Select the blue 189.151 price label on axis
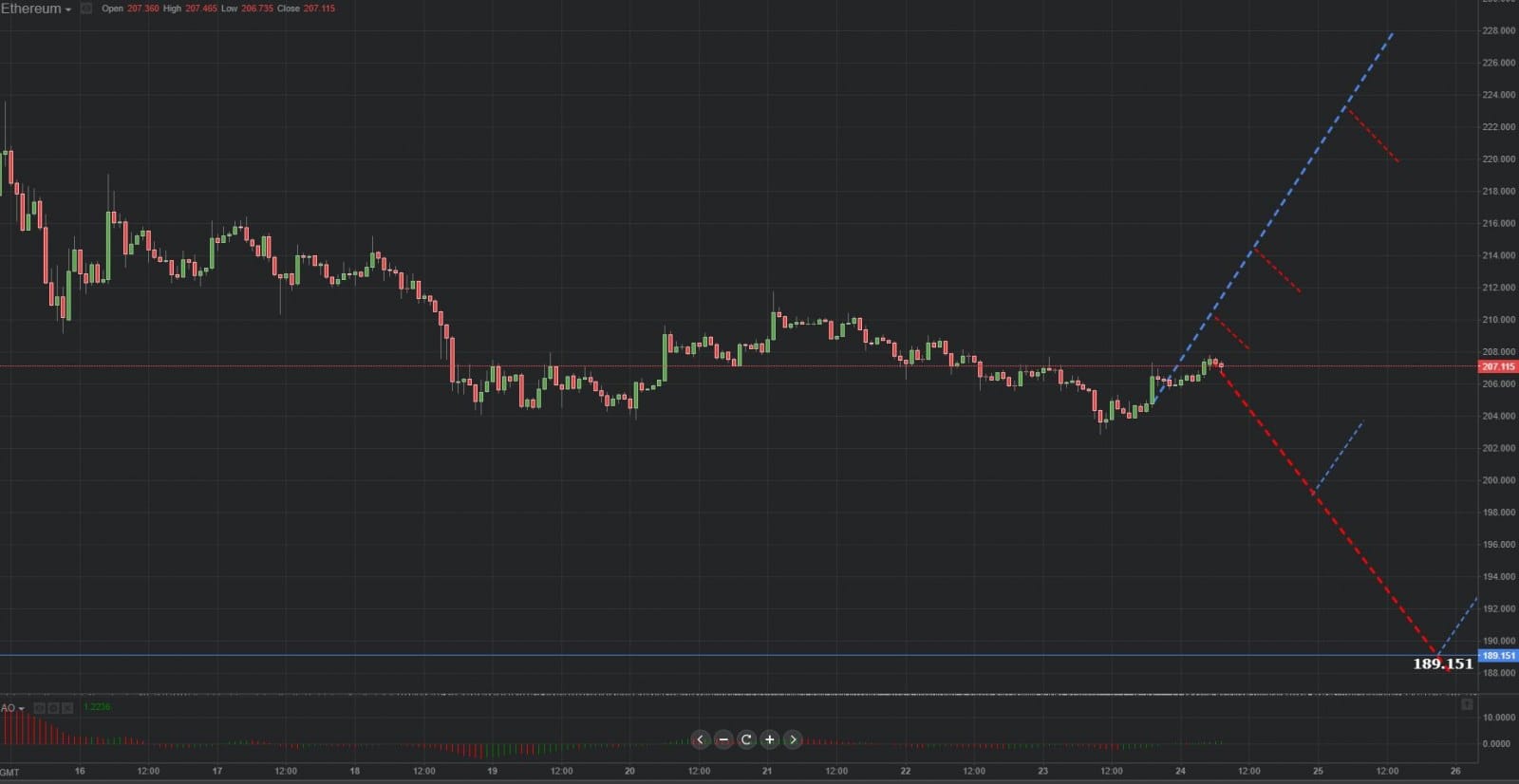The width and height of the screenshot is (1519, 784). click(x=1499, y=656)
